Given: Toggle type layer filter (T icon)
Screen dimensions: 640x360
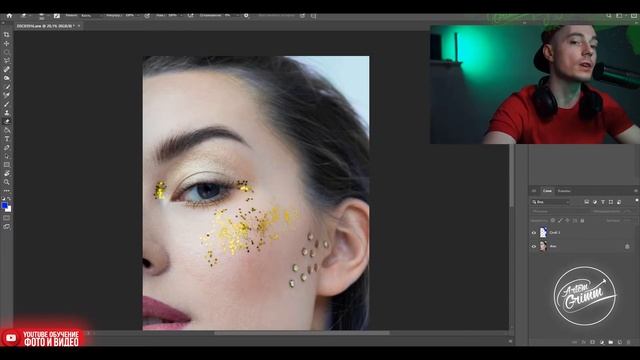Looking at the screenshot, I should click(603, 202).
